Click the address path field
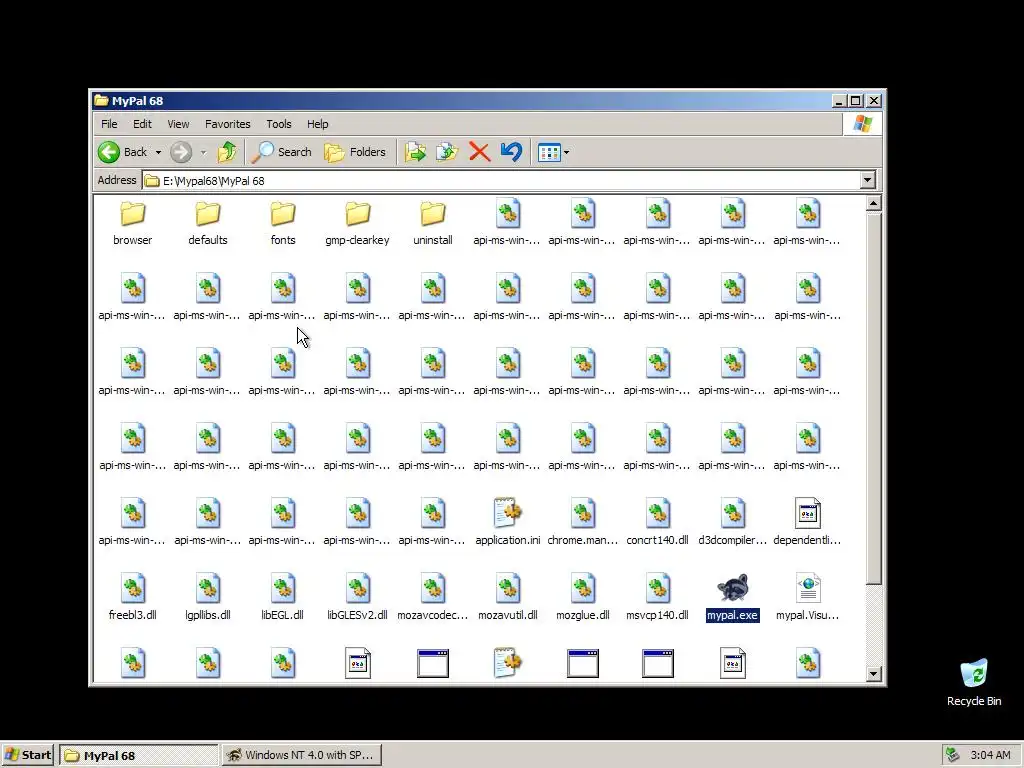The width and height of the screenshot is (1024, 768). click(x=501, y=180)
